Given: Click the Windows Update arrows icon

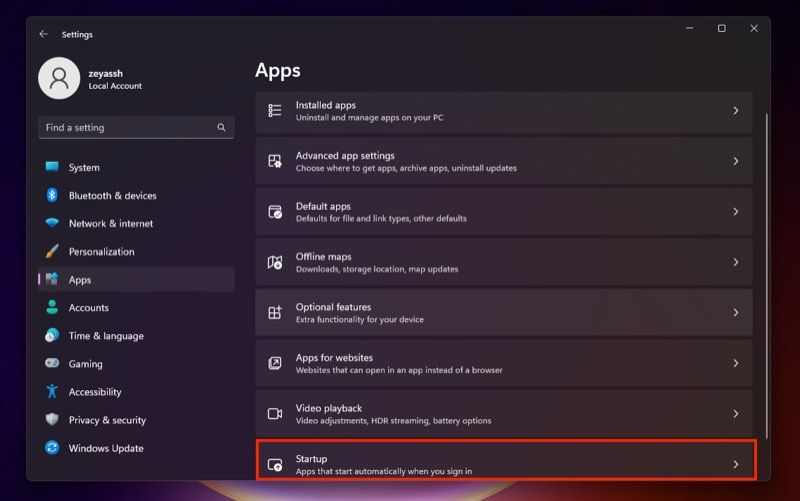Looking at the screenshot, I should point(52,448).
